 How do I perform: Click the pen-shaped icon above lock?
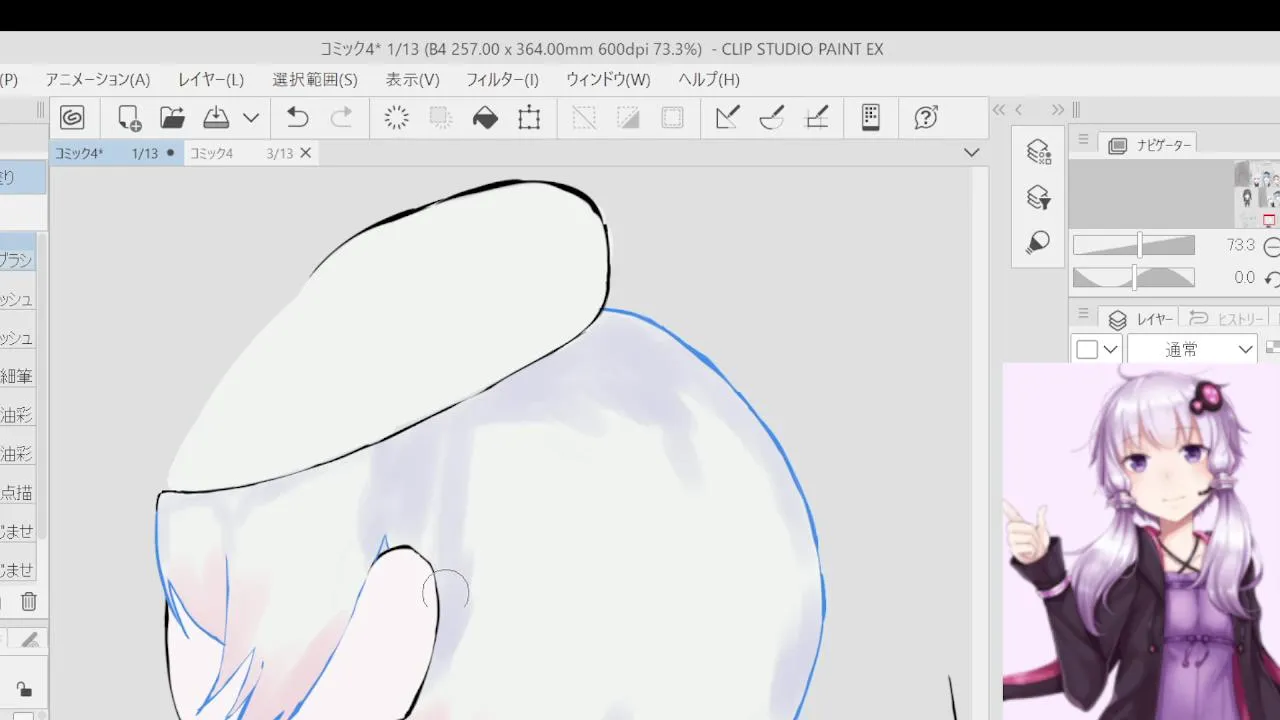pos(30,640)
